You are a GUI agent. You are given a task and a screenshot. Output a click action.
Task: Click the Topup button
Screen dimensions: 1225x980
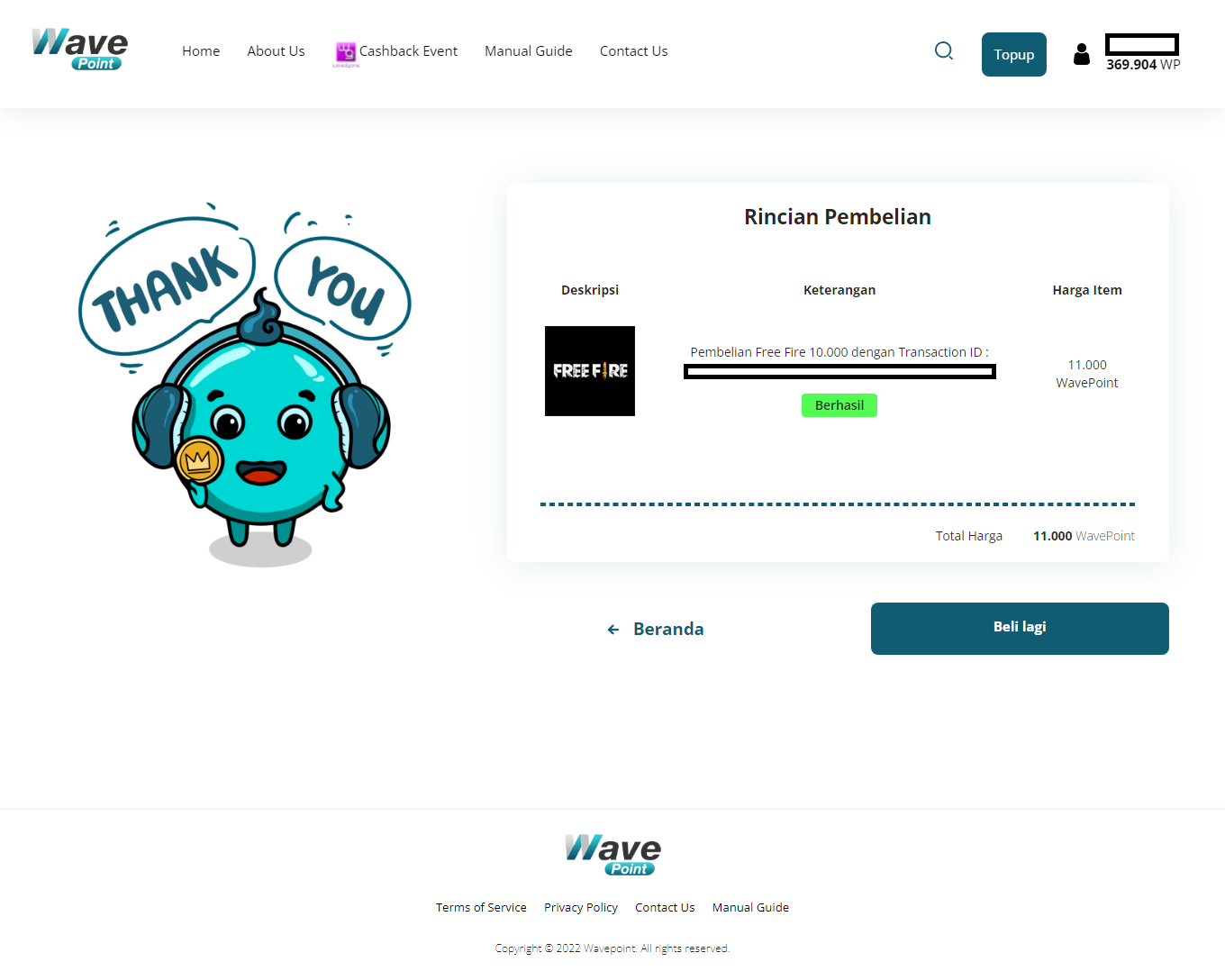point(1014,54)
